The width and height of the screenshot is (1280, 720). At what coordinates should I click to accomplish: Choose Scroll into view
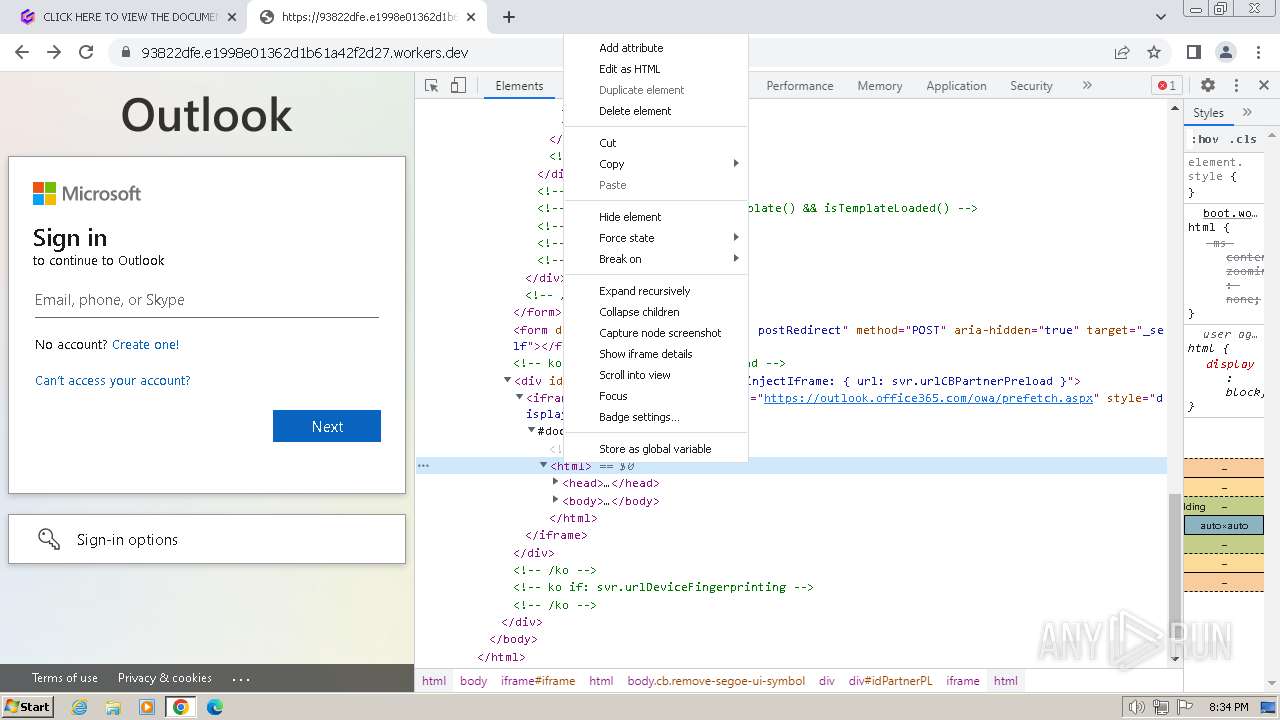pos(656,375)
